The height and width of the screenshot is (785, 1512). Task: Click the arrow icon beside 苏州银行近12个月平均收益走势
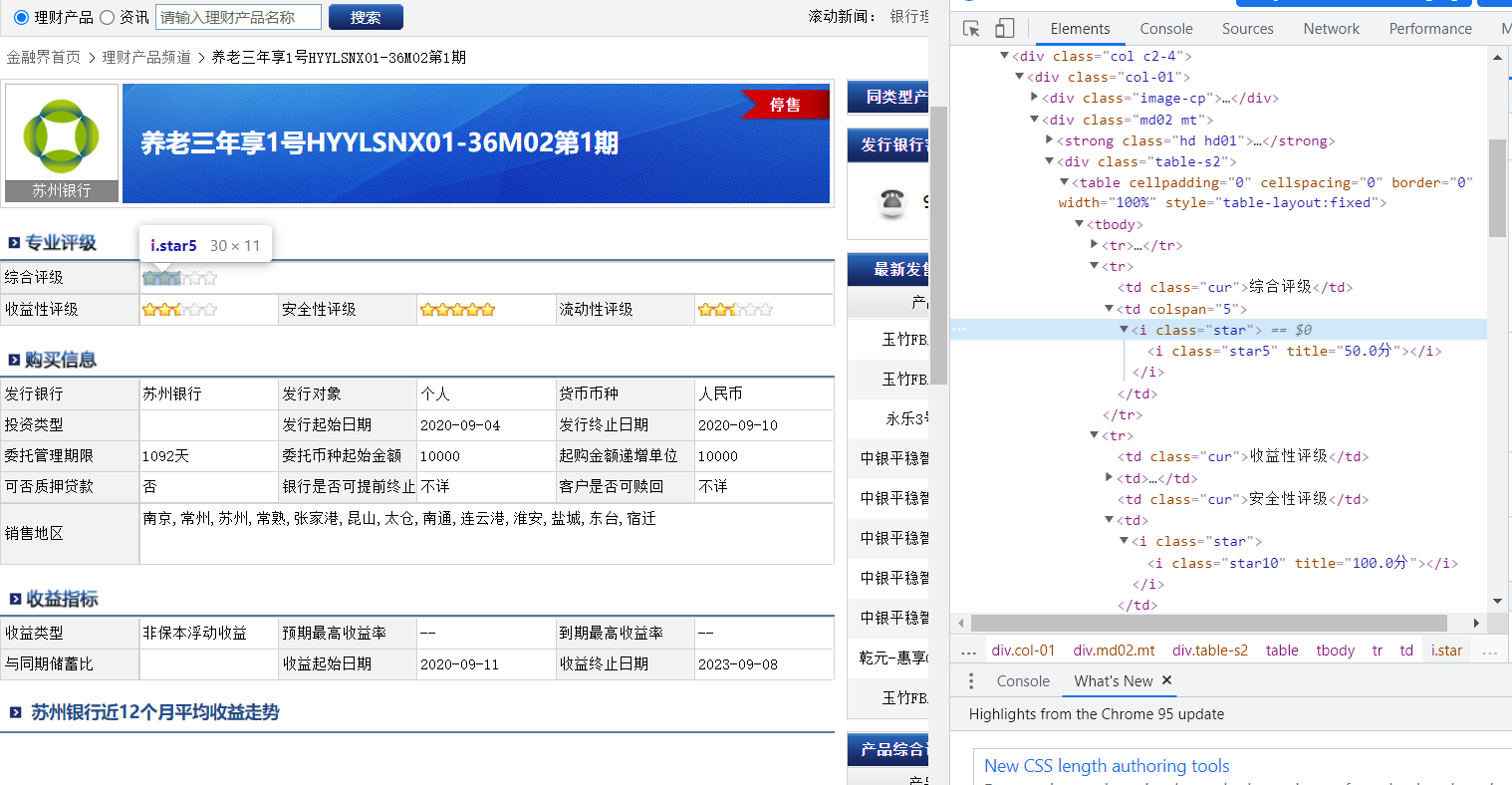(15, 712)
